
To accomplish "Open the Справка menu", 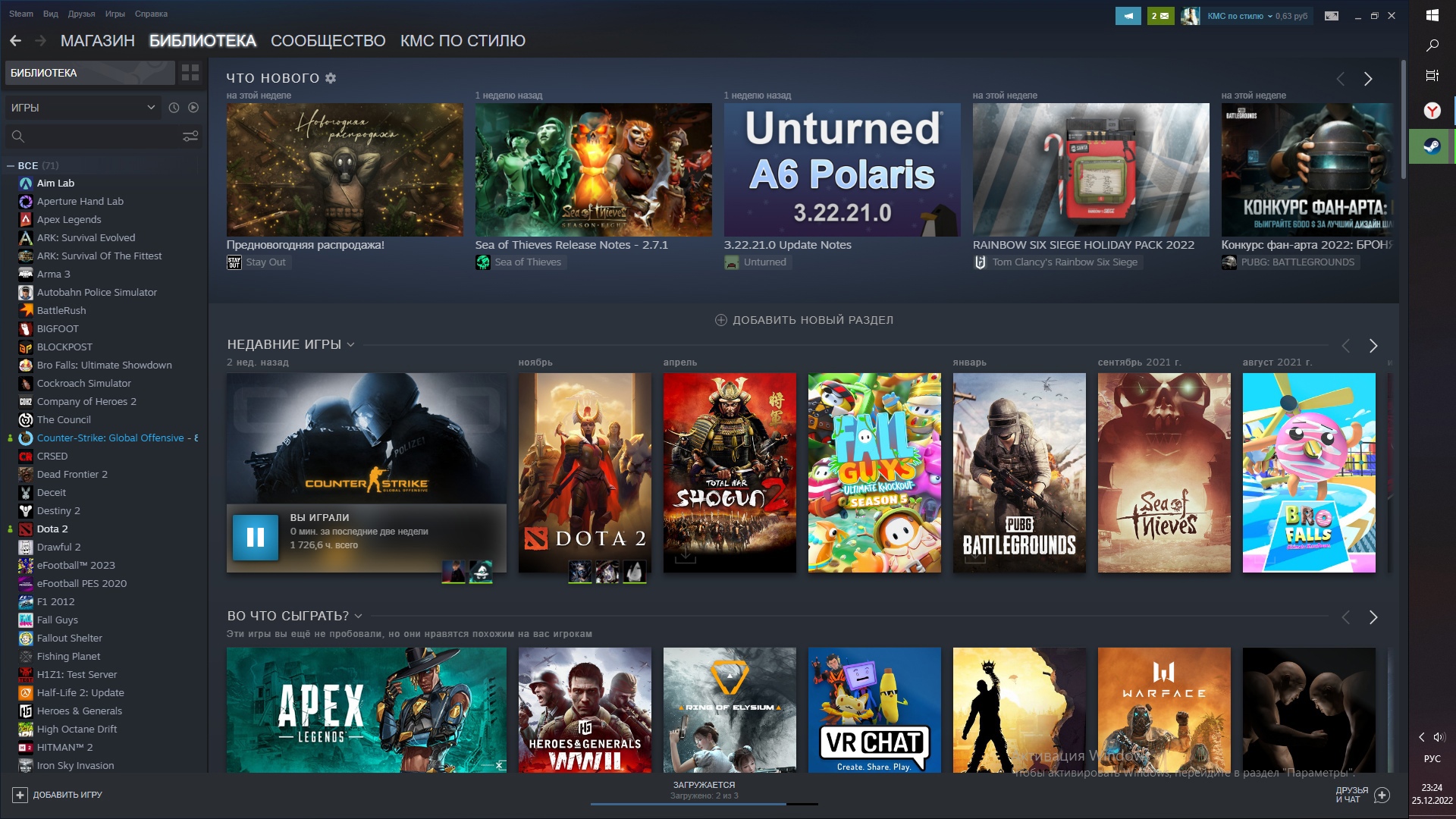I will coord(151,14).
